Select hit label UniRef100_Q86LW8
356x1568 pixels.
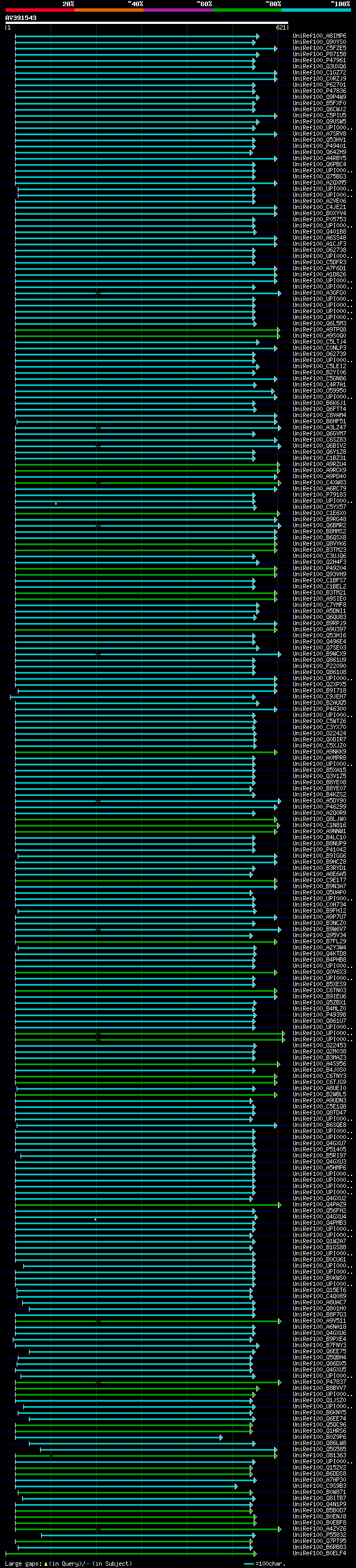pos(319,1443)
